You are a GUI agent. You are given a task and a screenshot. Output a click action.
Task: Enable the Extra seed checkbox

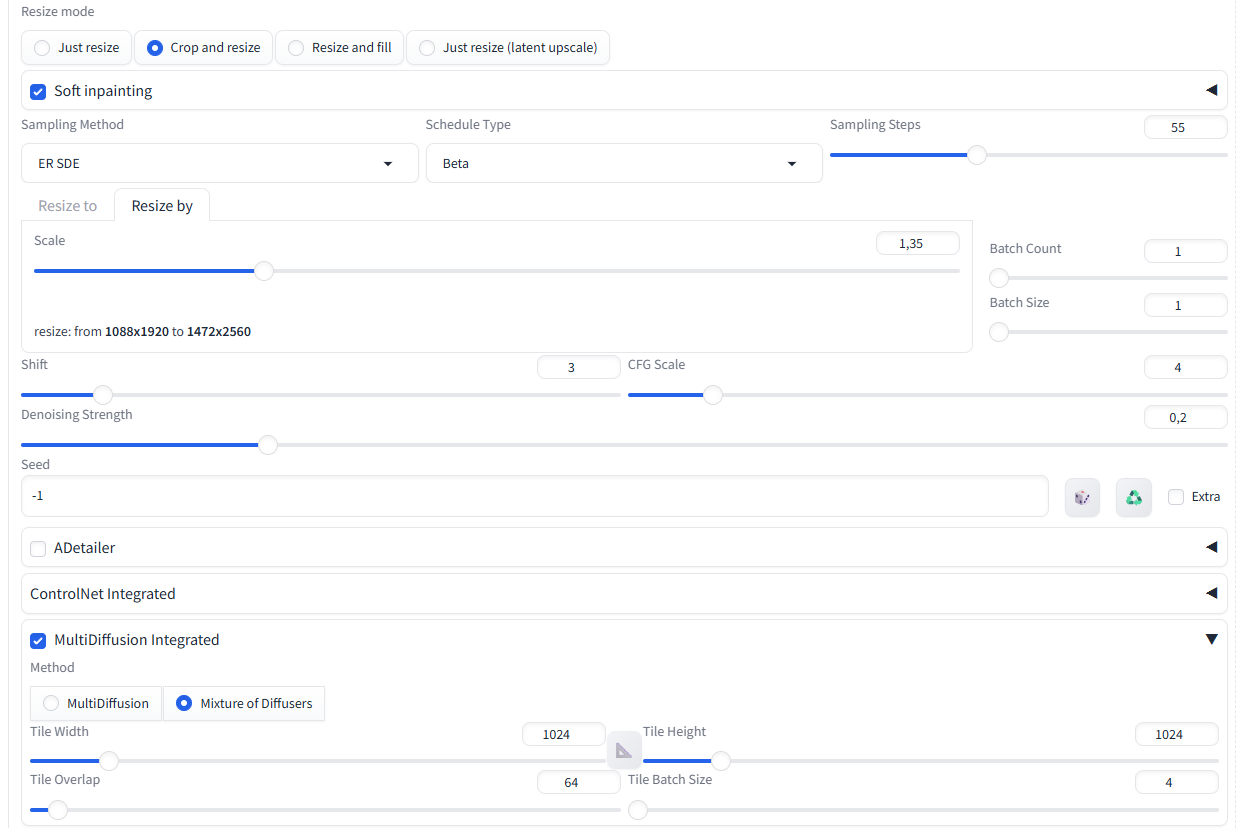[1176, 497]
